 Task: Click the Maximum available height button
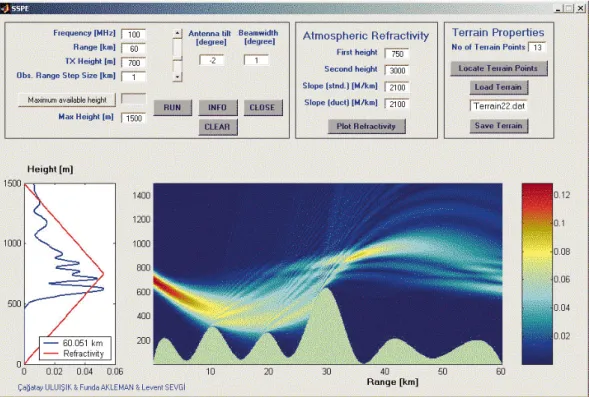67,100
